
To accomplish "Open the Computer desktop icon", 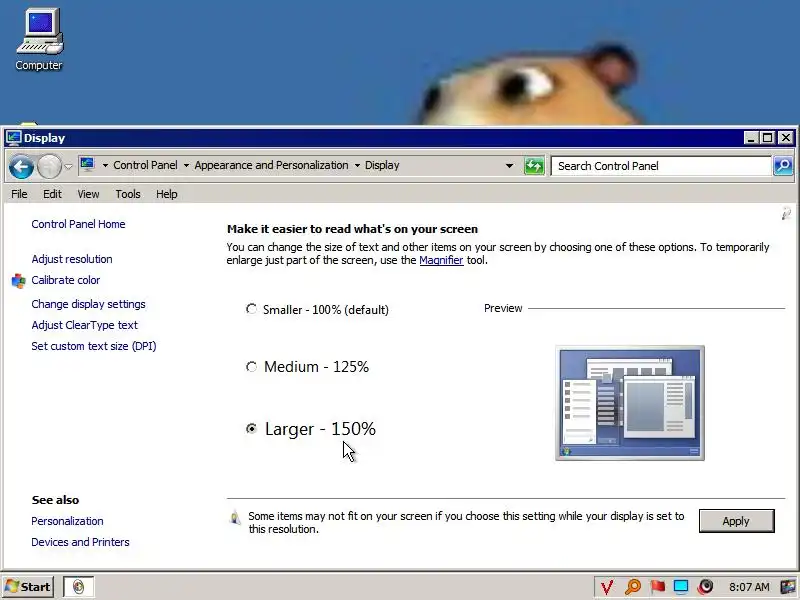I will 39,39.
